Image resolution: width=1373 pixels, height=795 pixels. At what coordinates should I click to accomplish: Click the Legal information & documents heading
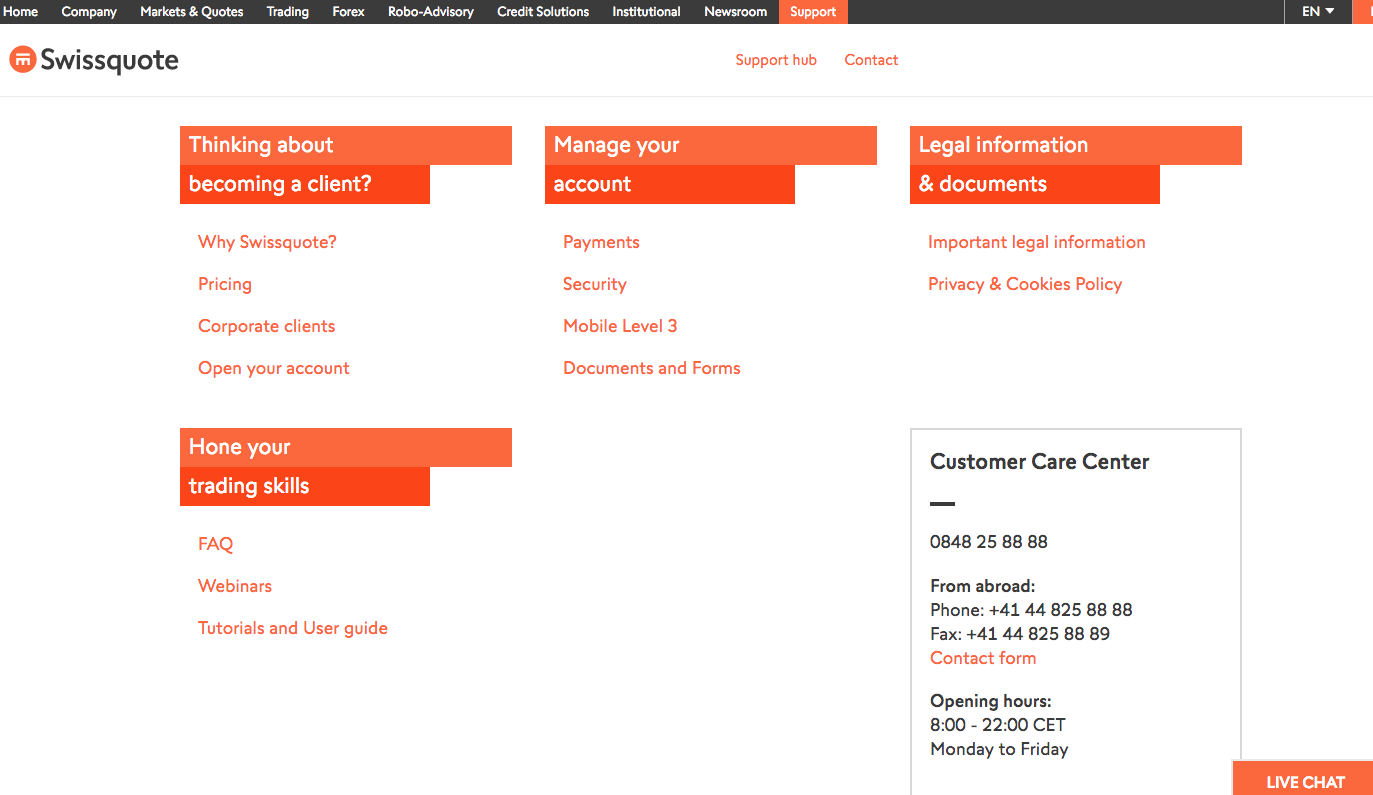coord(1076,165)
